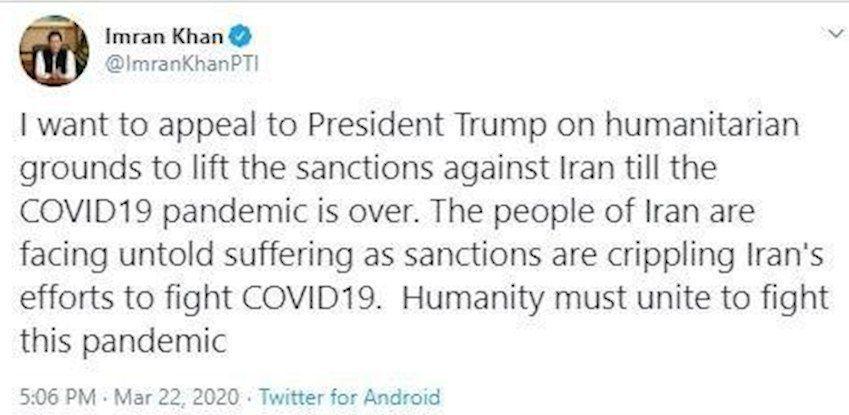Viewport: 849px width, 415px height.
Task: Visit the @ImranKhanPTI handle
Action: tap(181, 65)
